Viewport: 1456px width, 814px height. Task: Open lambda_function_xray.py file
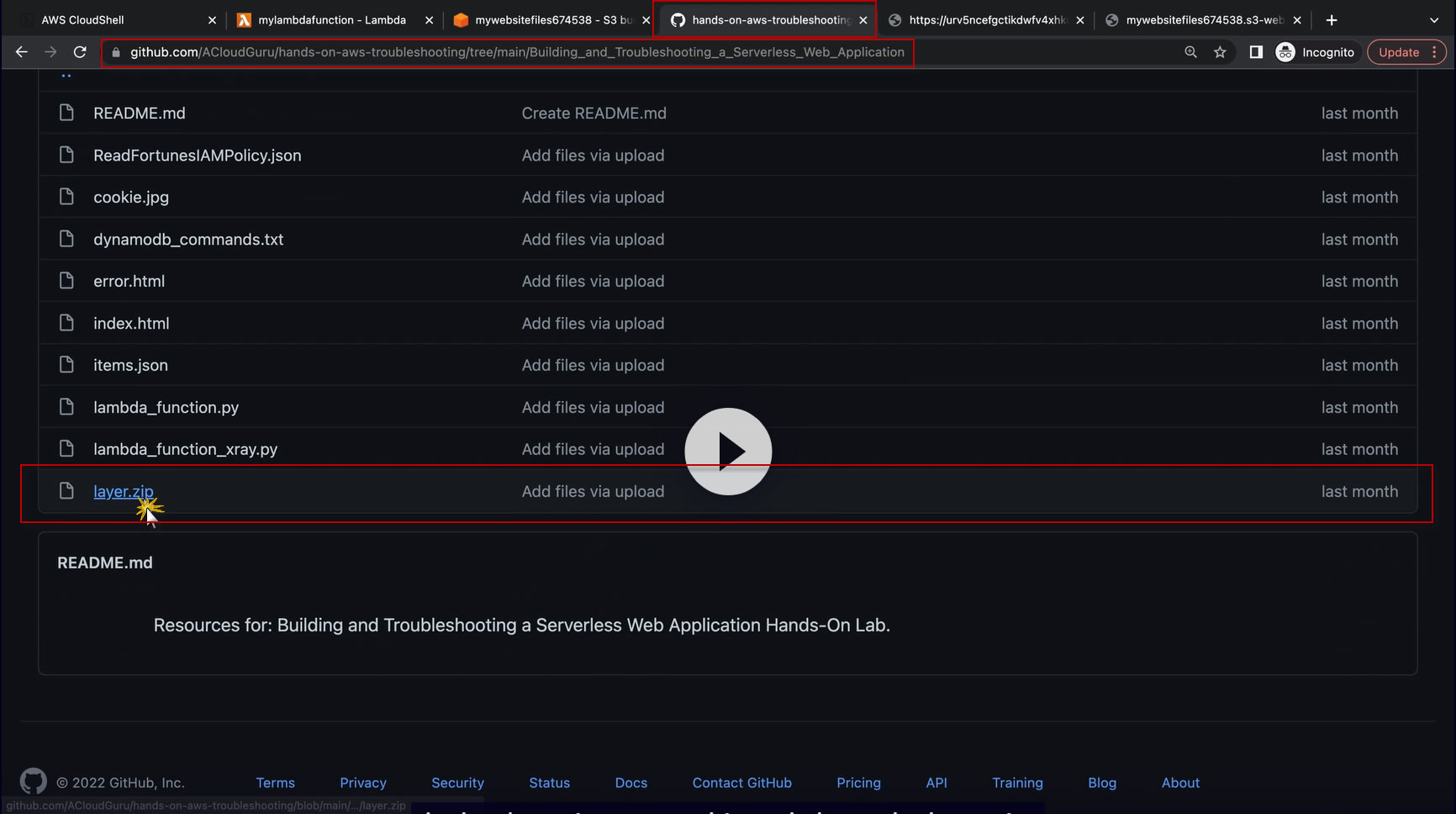pos(186,449)
